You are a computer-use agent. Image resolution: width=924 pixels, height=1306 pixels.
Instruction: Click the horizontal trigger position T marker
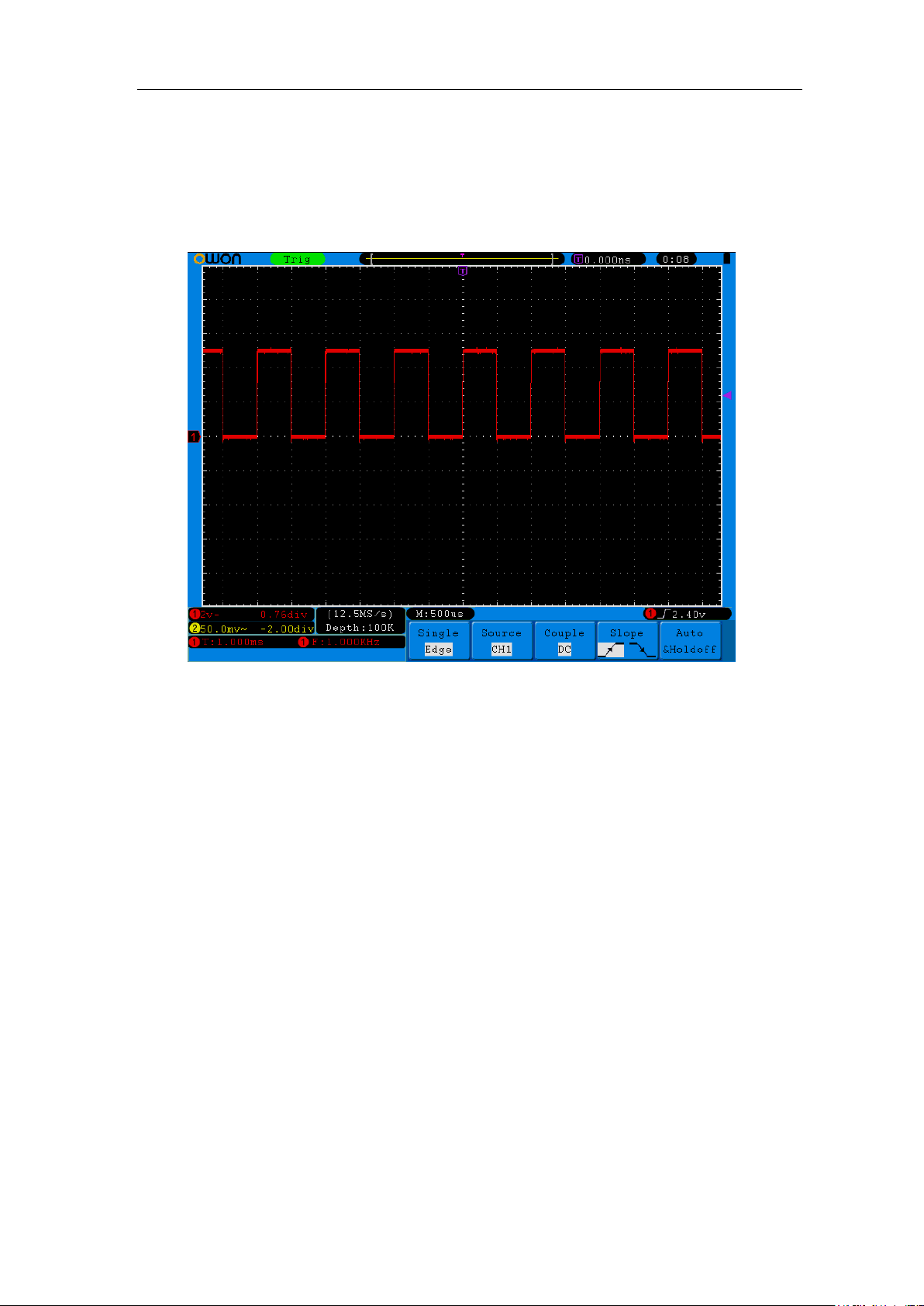coord(462,271)
